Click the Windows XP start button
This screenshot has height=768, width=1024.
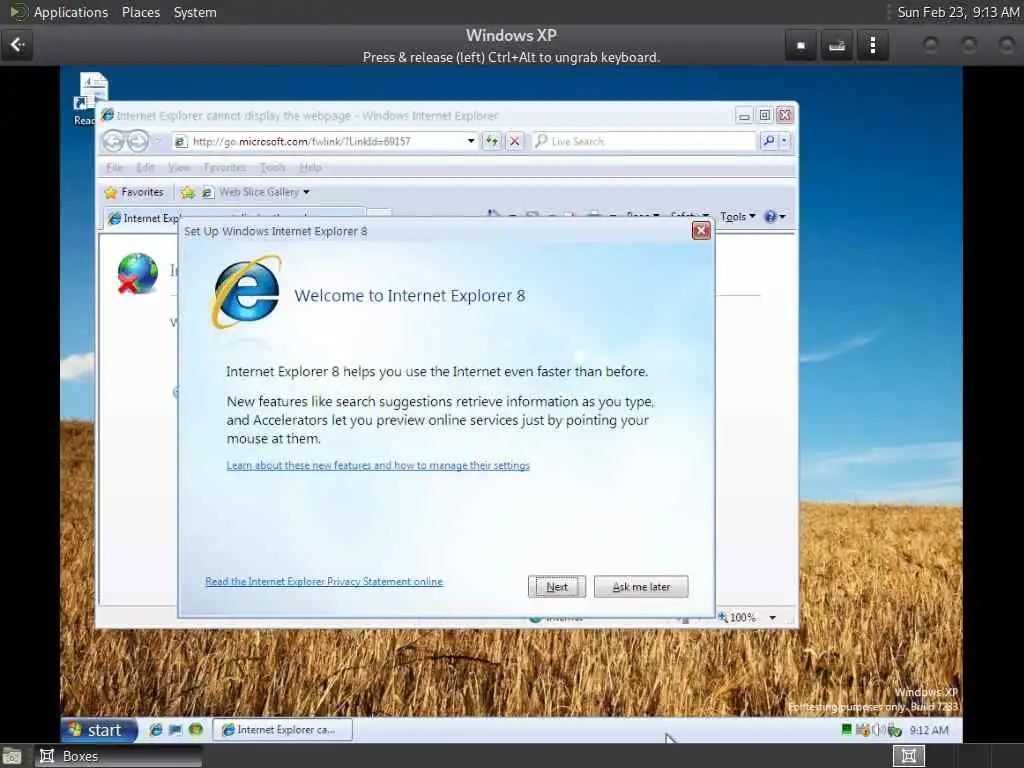(x=99, y=729)
